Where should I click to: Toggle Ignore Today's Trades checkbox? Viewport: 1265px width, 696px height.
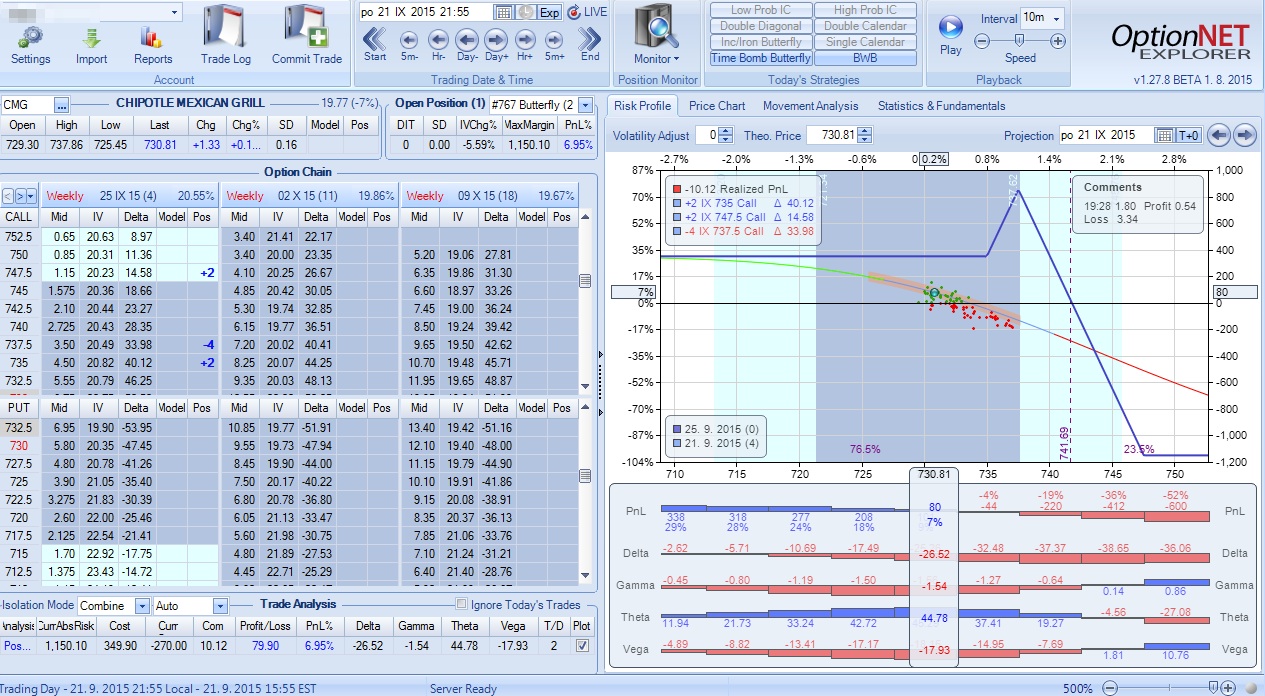pos(461,604)
